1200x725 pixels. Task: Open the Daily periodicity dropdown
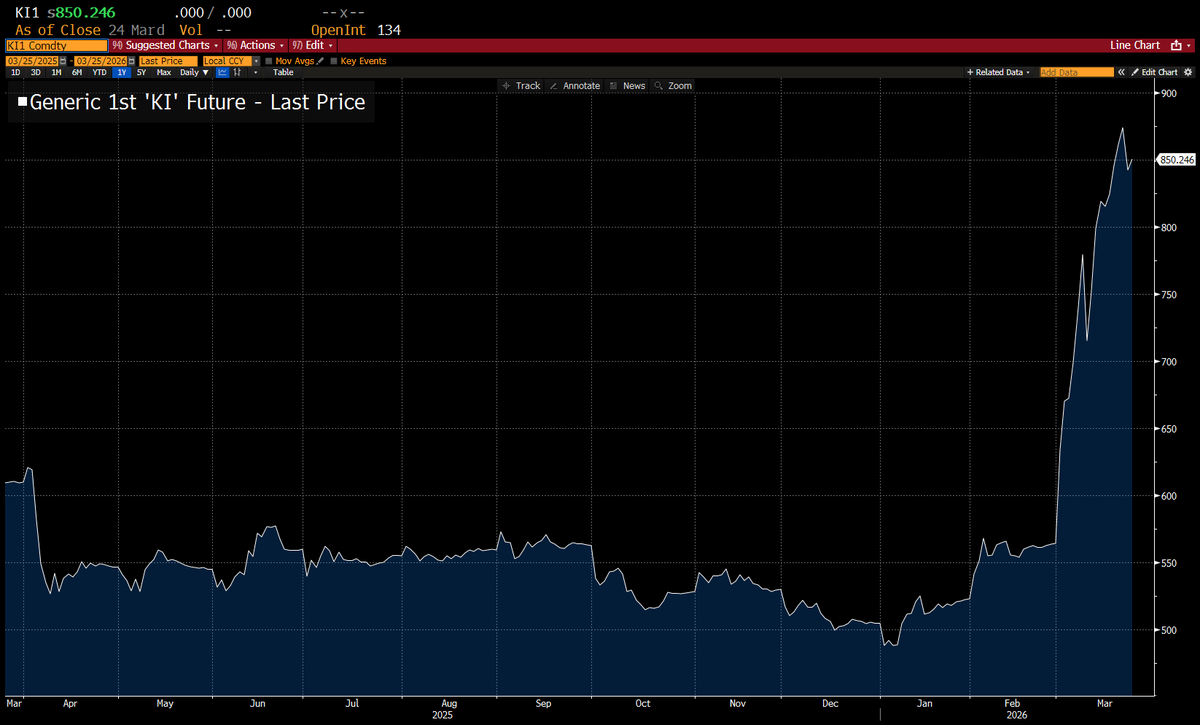click(x=194, y=72)
